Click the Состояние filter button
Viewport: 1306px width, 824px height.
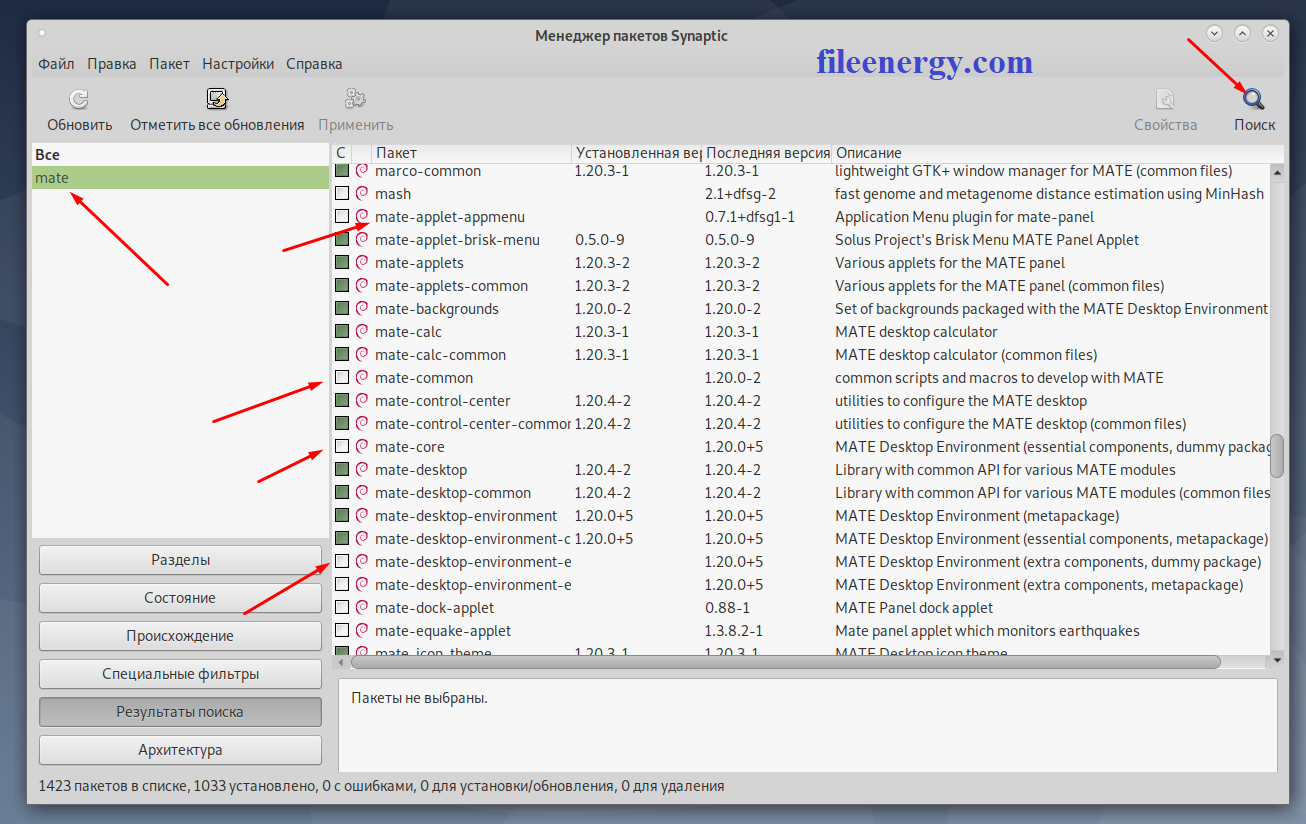pos(180,598)
